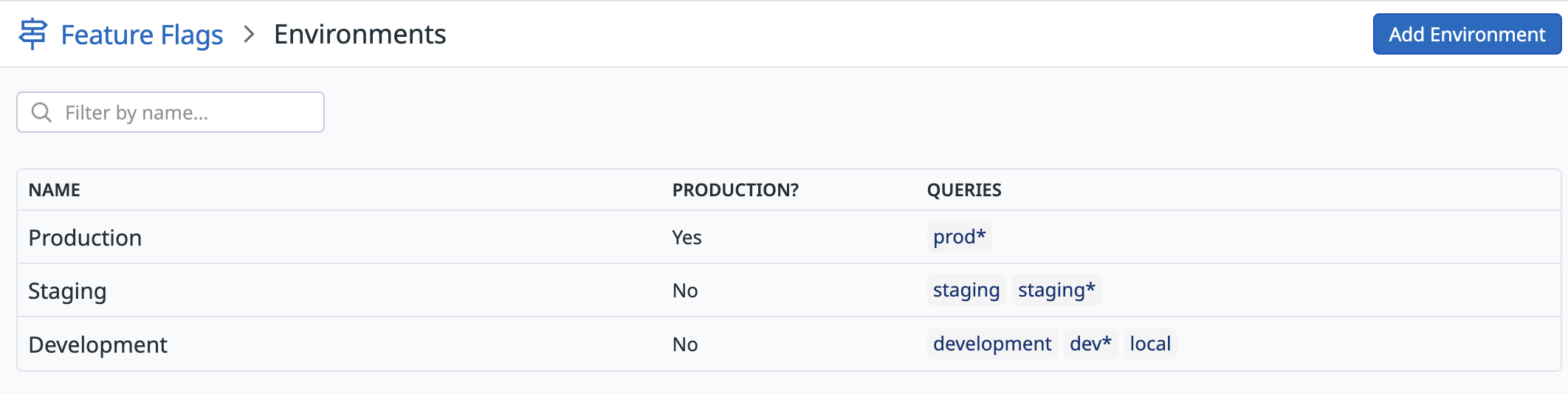Click the staging query tag
1568x394 pixels.
[966, 290]
